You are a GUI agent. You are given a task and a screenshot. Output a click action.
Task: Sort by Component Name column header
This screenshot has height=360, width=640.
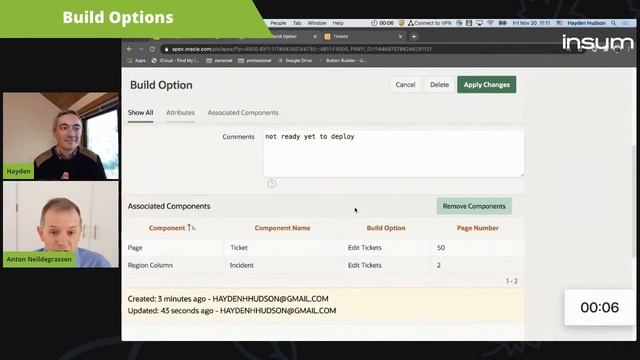coord(282,228)
